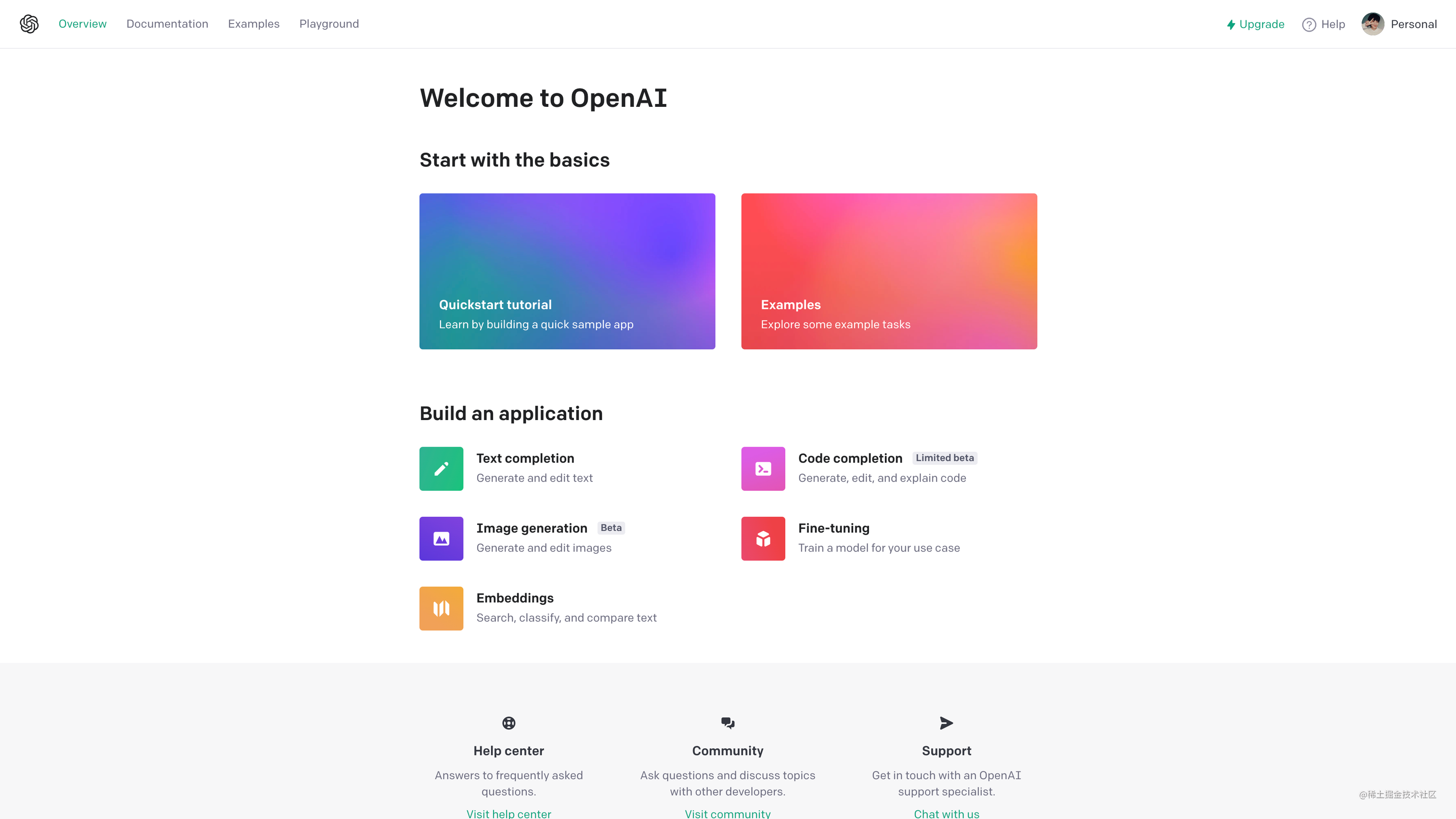Open the Fine-tuning heading
Viewport: 1456px width, 819px height.
(834, 528)
